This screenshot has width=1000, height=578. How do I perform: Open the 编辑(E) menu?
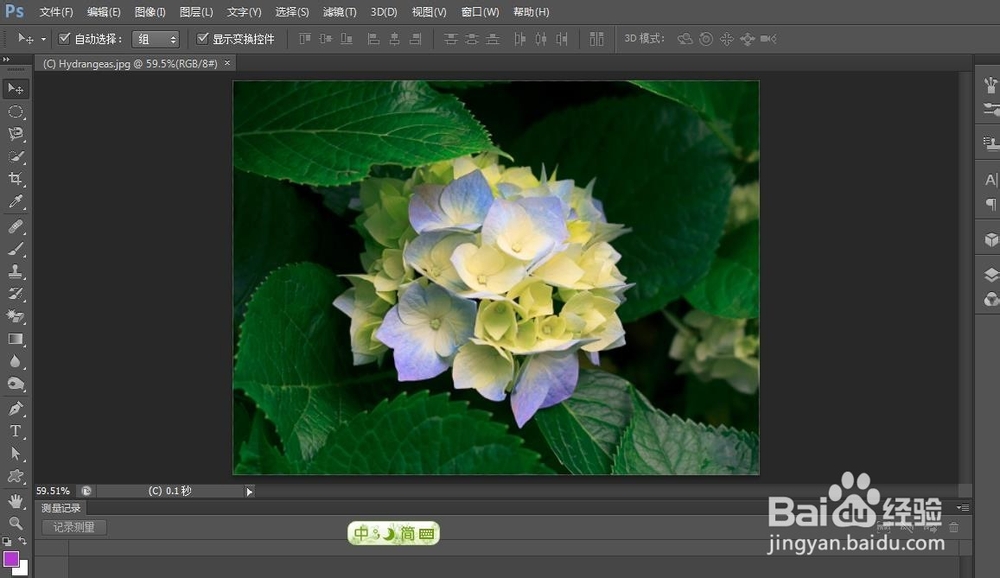click(104, 12)
